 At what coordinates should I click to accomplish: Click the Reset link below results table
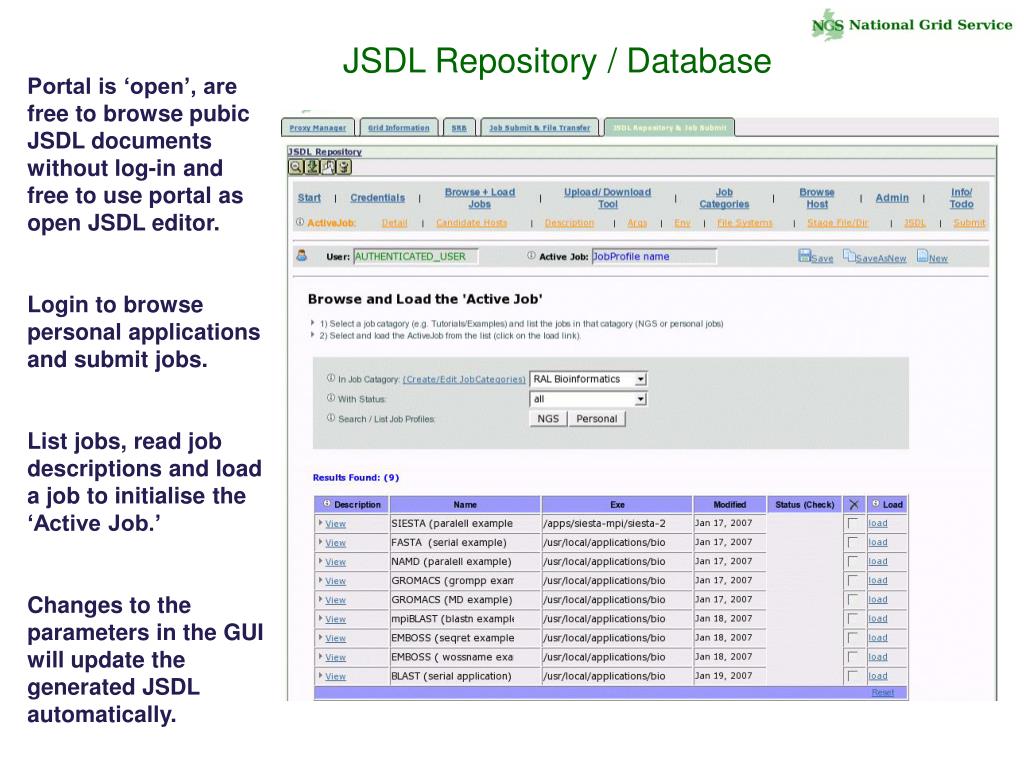(883, 692)
